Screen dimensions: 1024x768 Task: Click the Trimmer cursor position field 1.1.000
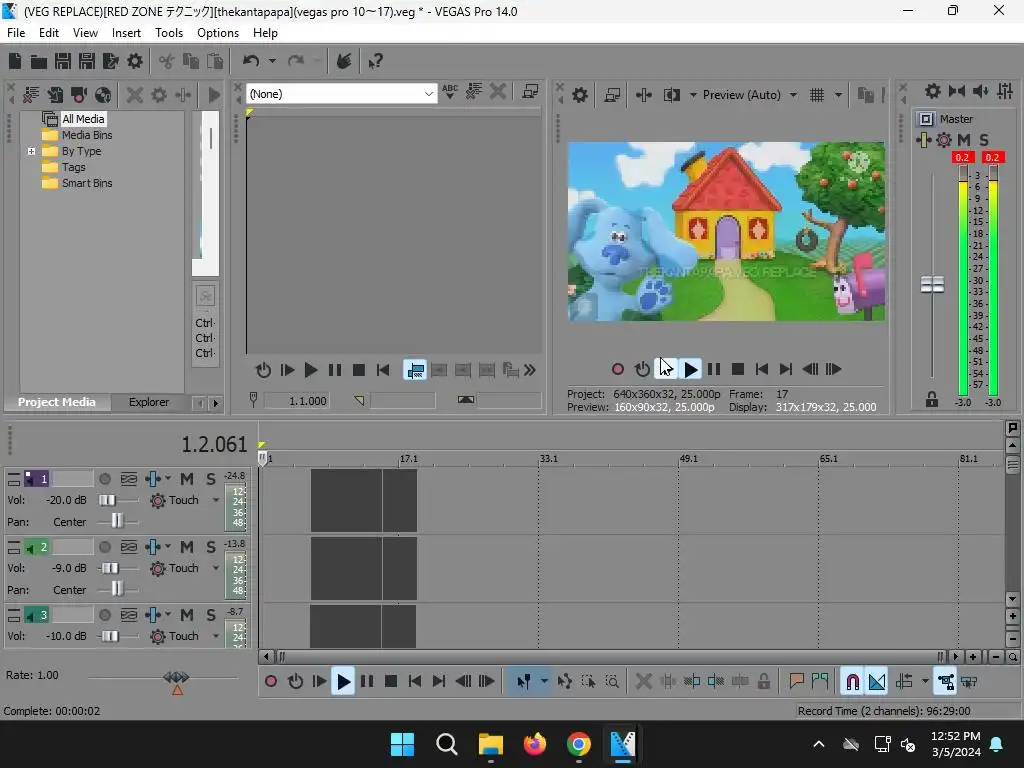pyautogui.click(x=296, y=400)
